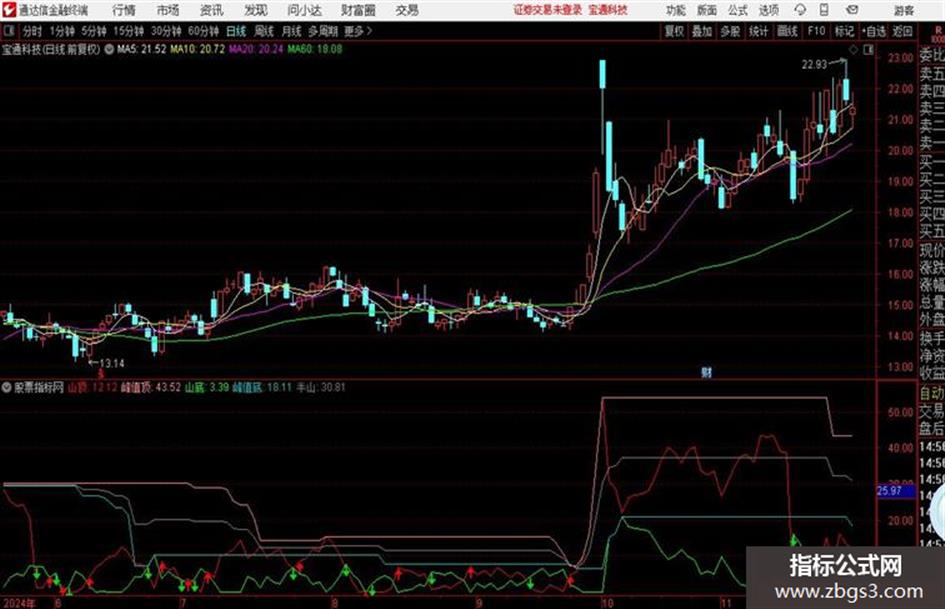Switch to the 15分钟 period tab
945x609 pixels.
click(x=129, y=31)
